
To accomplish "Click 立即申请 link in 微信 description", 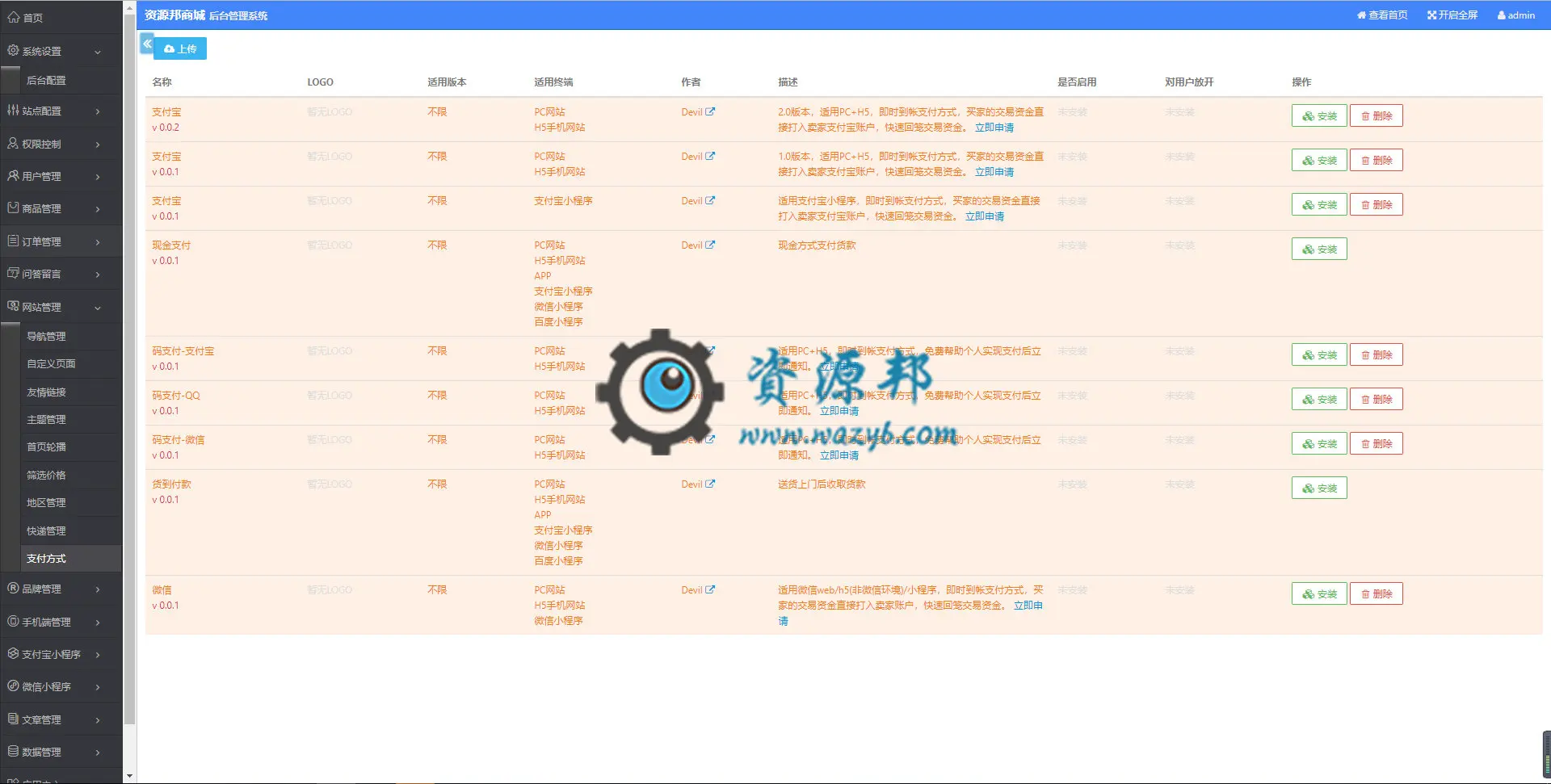I will (x=1028, y=606).
